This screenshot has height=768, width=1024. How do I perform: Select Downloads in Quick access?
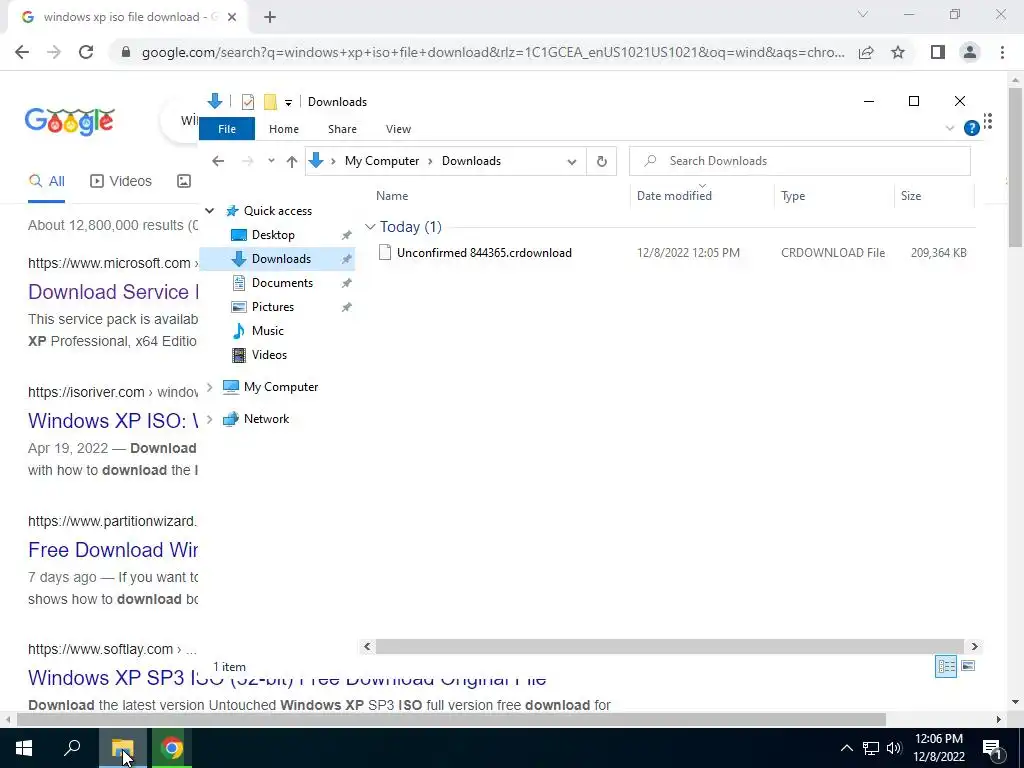pyautogui.click(x=281, y=259)
